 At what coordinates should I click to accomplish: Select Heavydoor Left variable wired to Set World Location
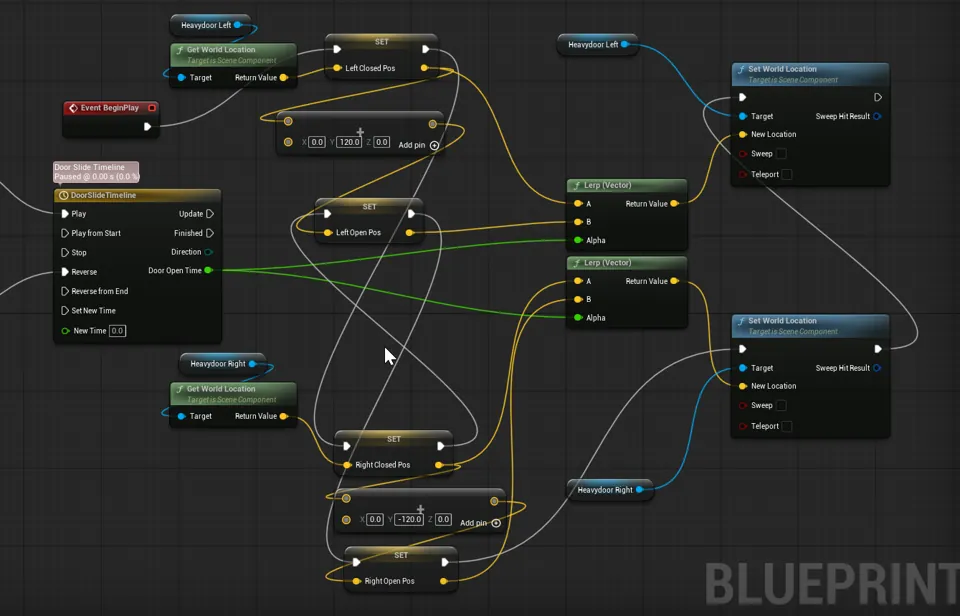click(598, 45)
